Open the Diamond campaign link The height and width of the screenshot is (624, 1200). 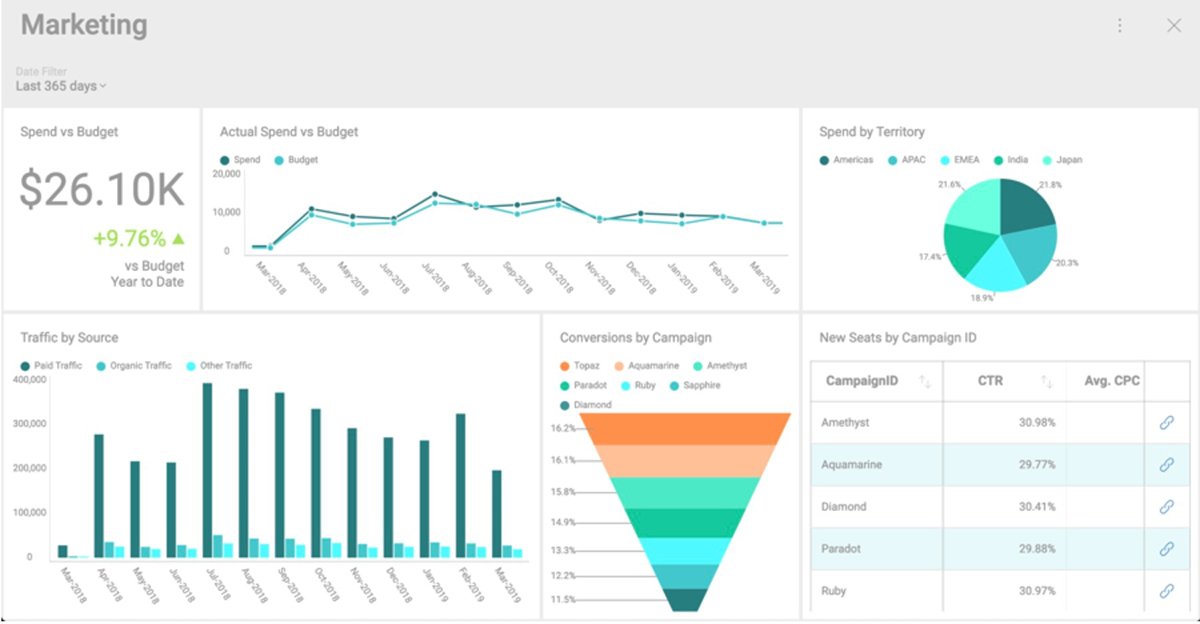pyautogui.click(x=1169, y=506)
